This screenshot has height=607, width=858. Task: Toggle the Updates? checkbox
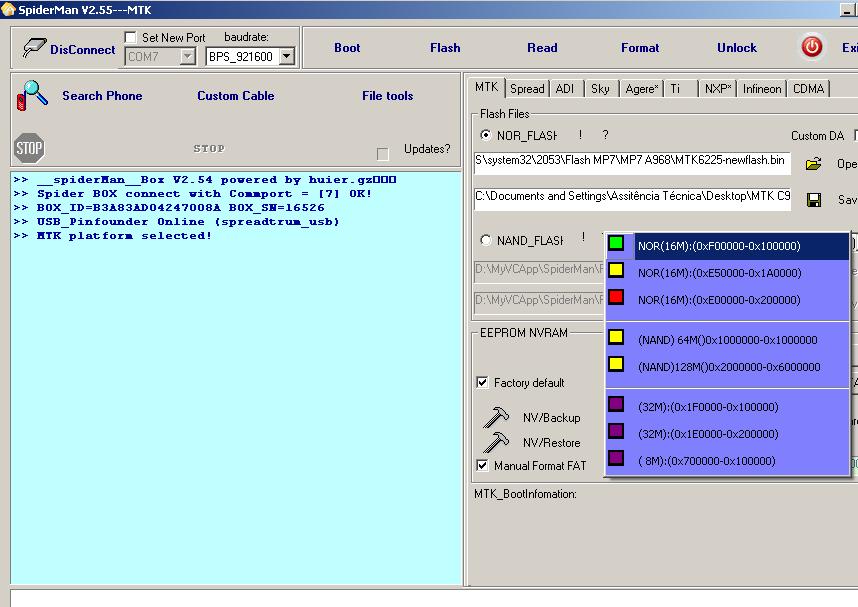click(383, 154)
